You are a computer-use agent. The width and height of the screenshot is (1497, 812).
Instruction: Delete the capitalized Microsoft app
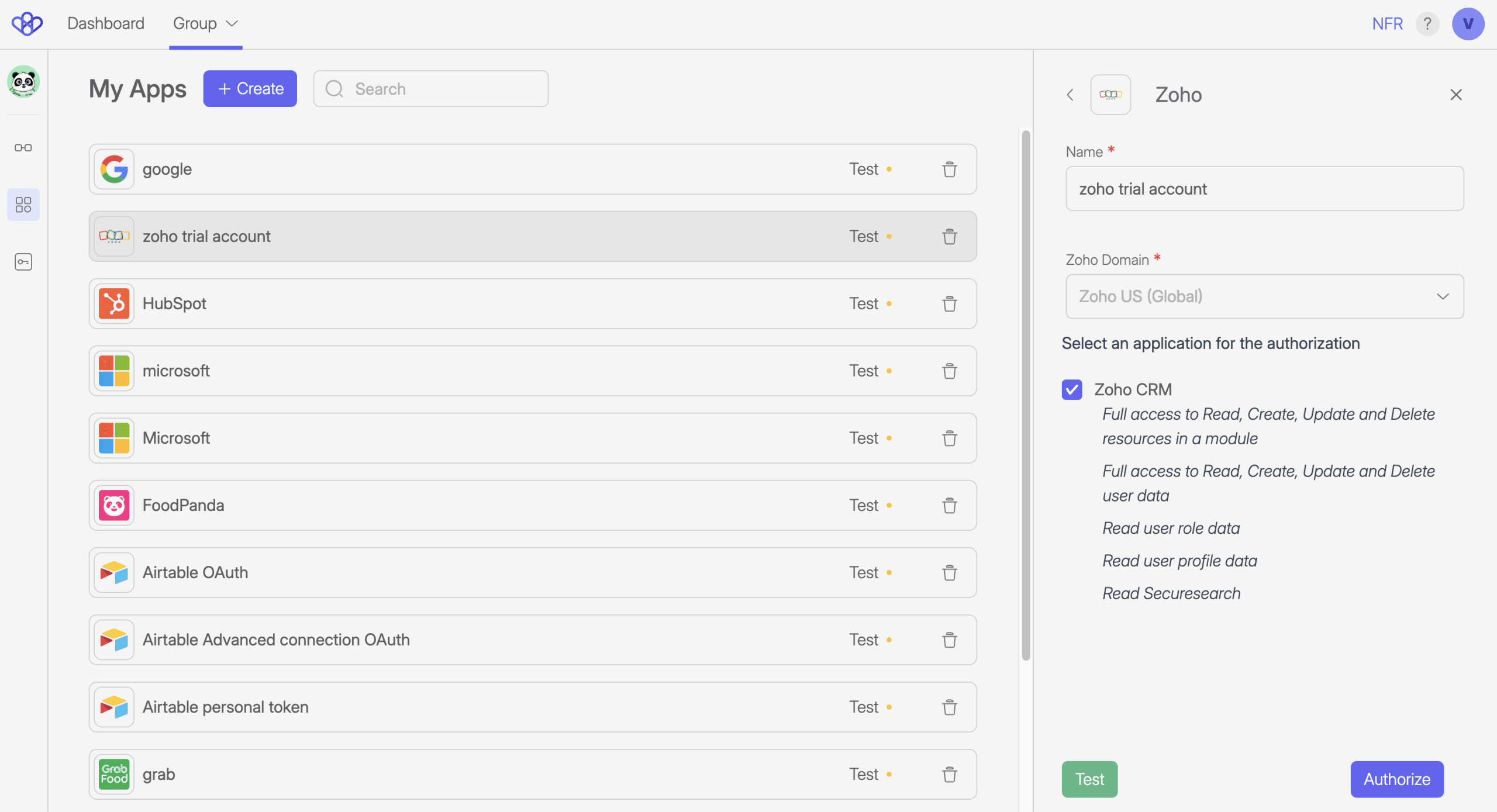pyautogui.click(x=950, y=438)
